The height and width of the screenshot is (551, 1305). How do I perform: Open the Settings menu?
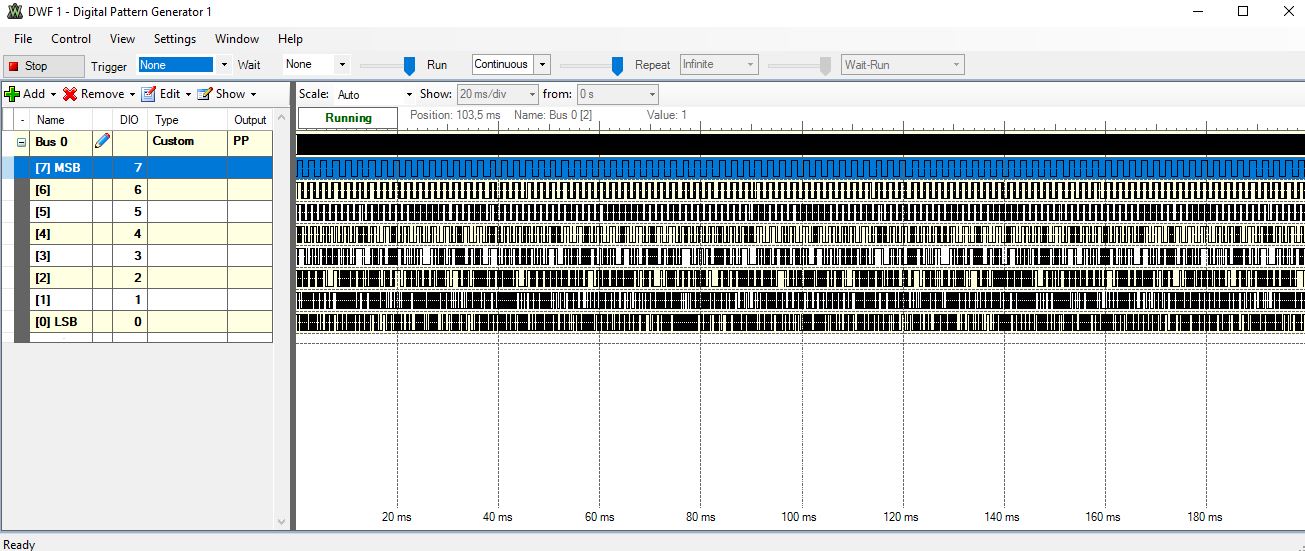click(x=175, y=39)
